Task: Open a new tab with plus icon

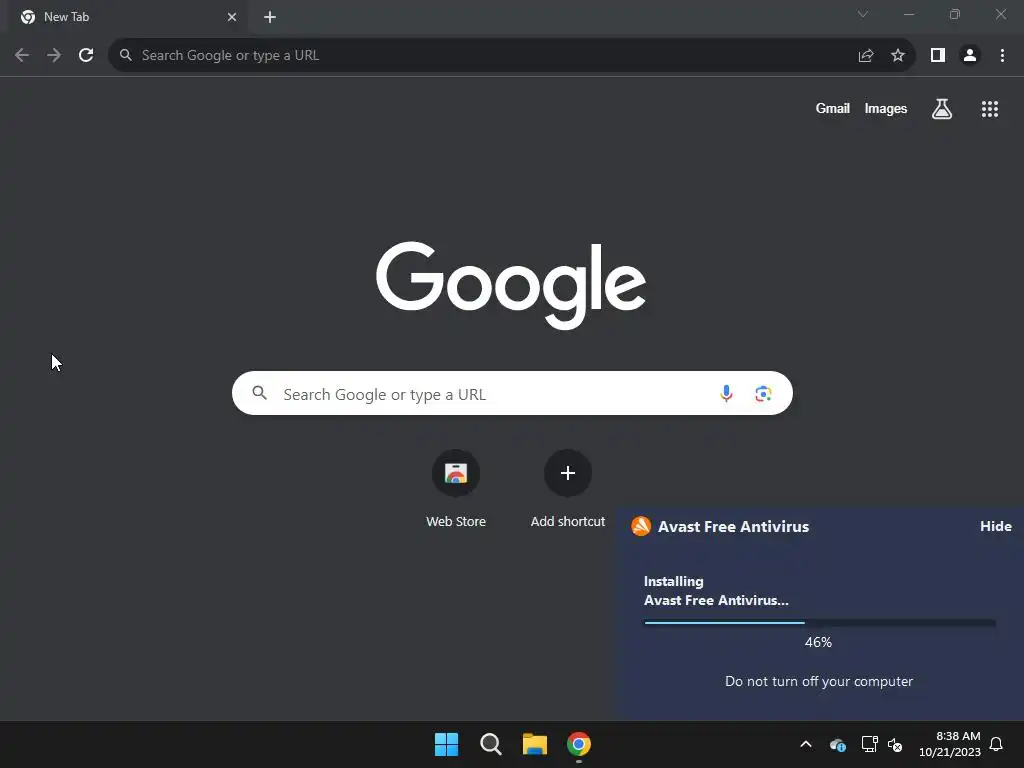Action: click(x=270, y=17)
